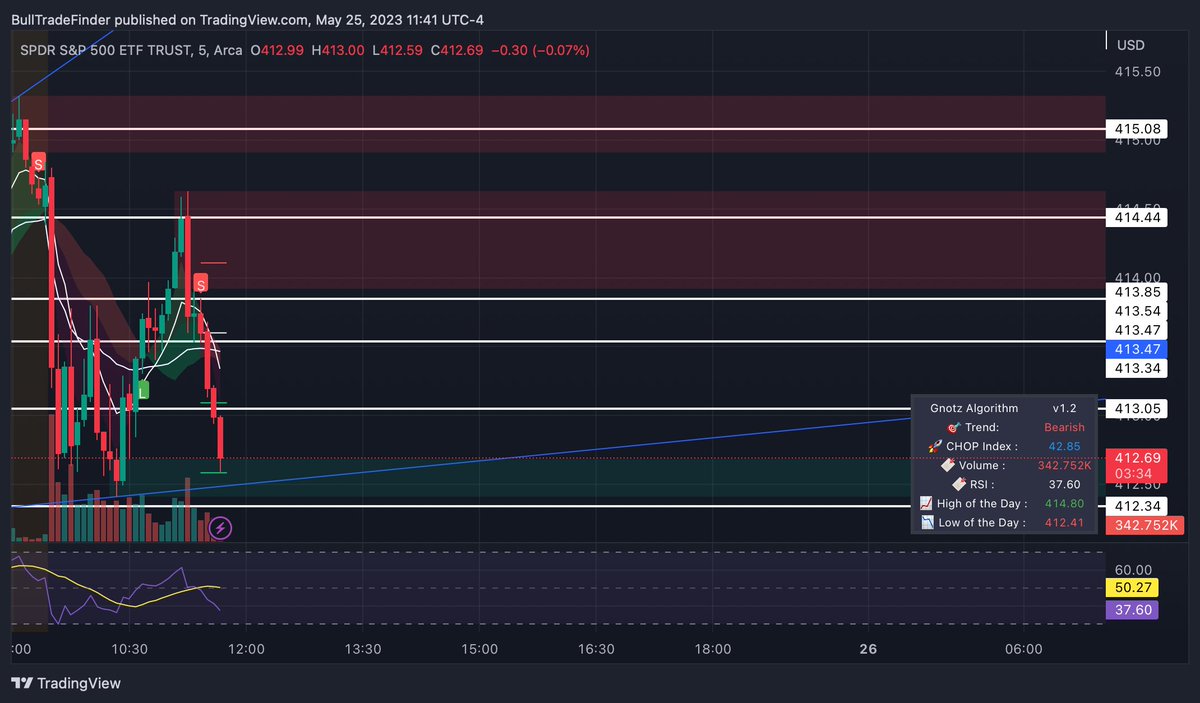
Task: Click the purple 37.60 RSI axis label
Action: tap(1133, 609)
